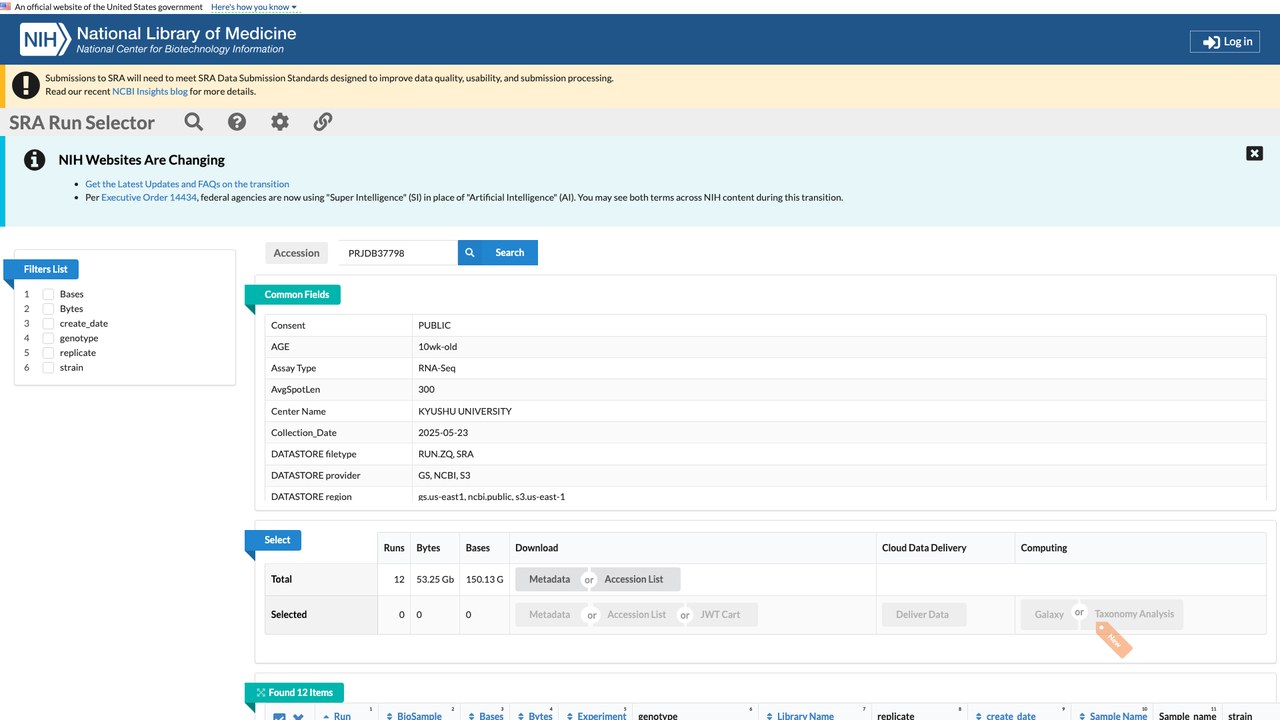
Task: Download Metadata in the Total row
Action: [x=549, y=579]
